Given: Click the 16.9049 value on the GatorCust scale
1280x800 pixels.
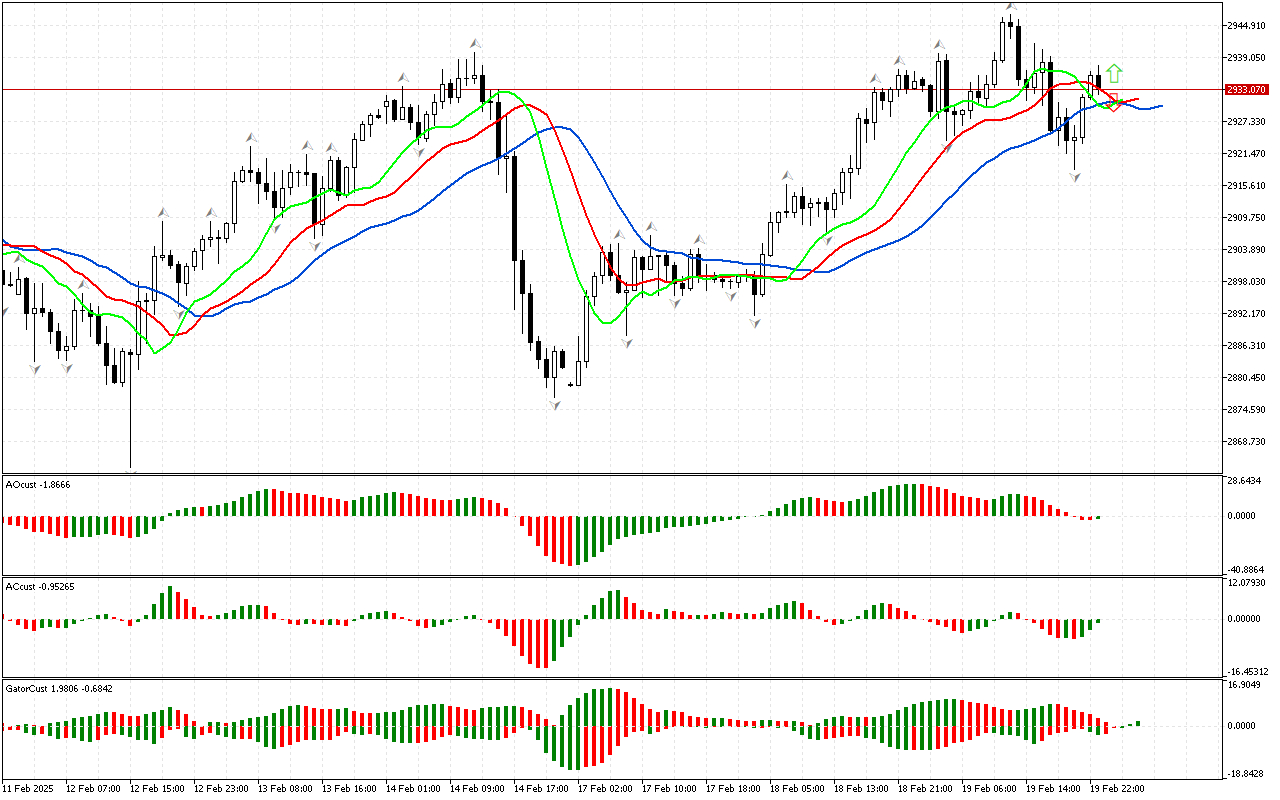Looking at the screenshot, I should tap(1246, 685).
